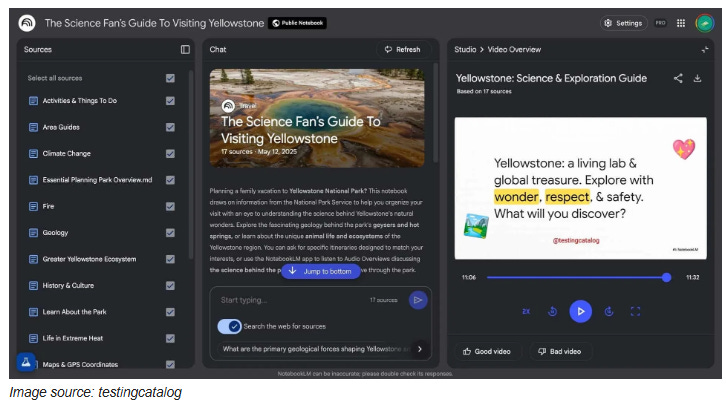This screenshot has width=726, height=409.
Task: Uncheck Activities & Things To Do source
Action: pyautogui.click(x=170, y=101)
